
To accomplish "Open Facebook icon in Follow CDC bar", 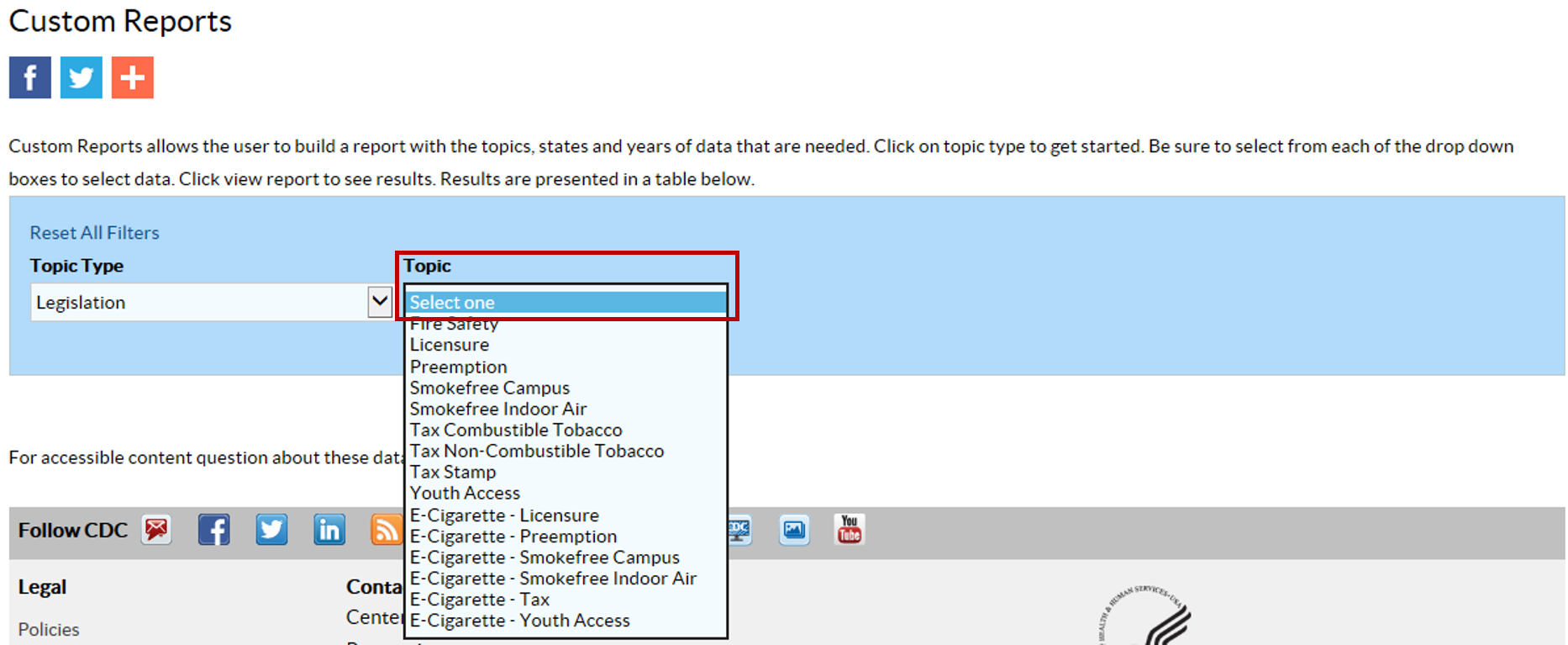I will click(214, 530).
